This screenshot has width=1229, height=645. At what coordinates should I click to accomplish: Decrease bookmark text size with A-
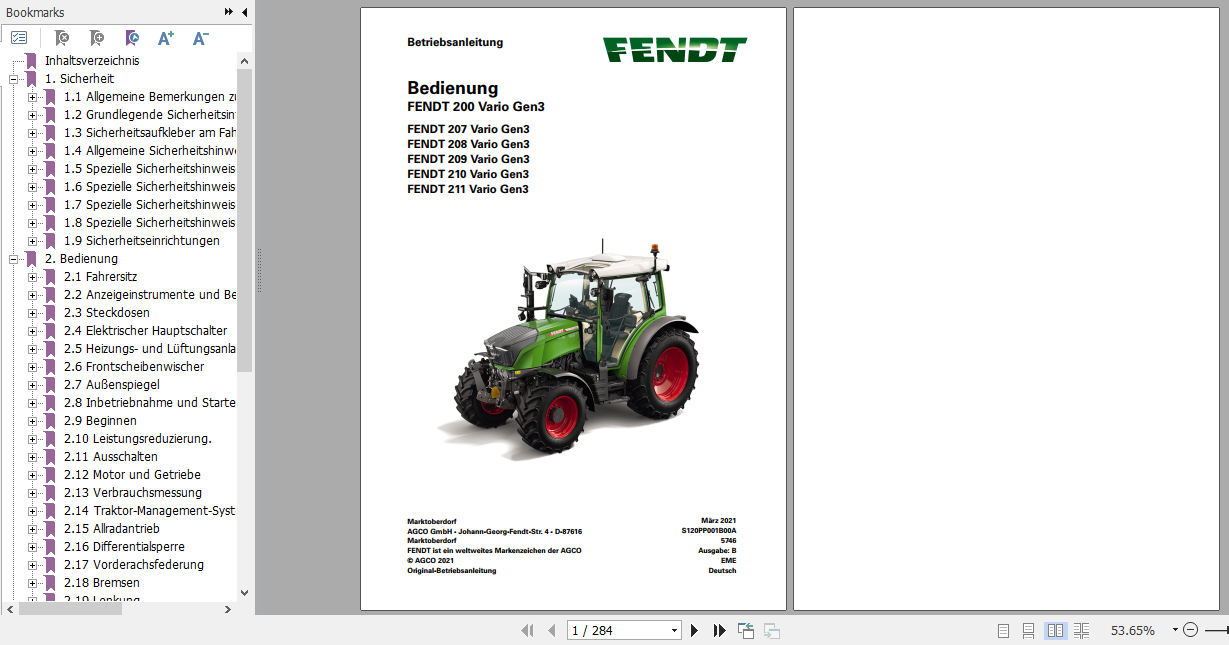[200, 38]
